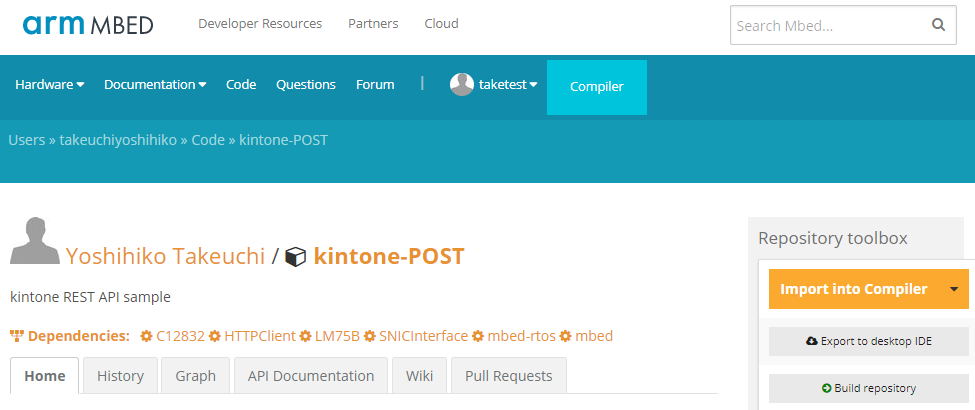Open Developer Resources in the top bar

tap(260, 24)
